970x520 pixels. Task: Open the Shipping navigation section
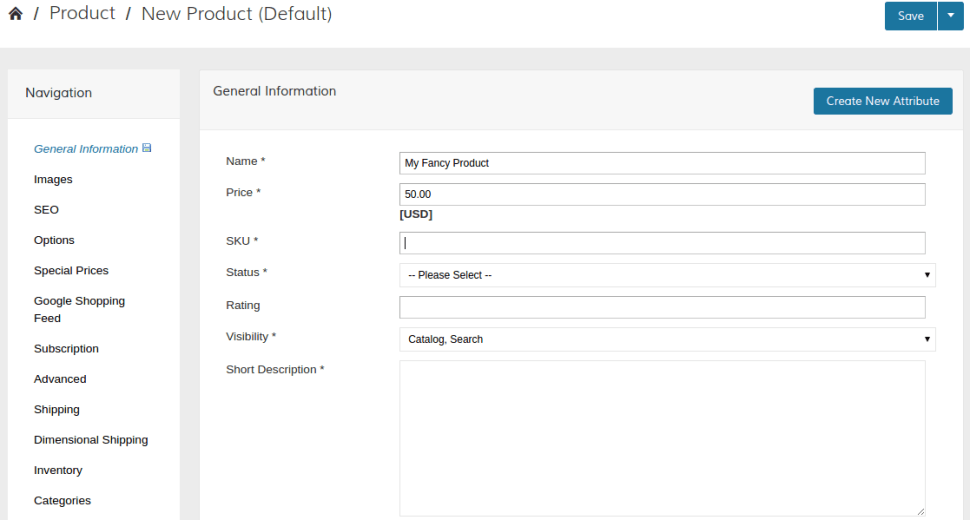pyautogui.click(x=57, y=409)
